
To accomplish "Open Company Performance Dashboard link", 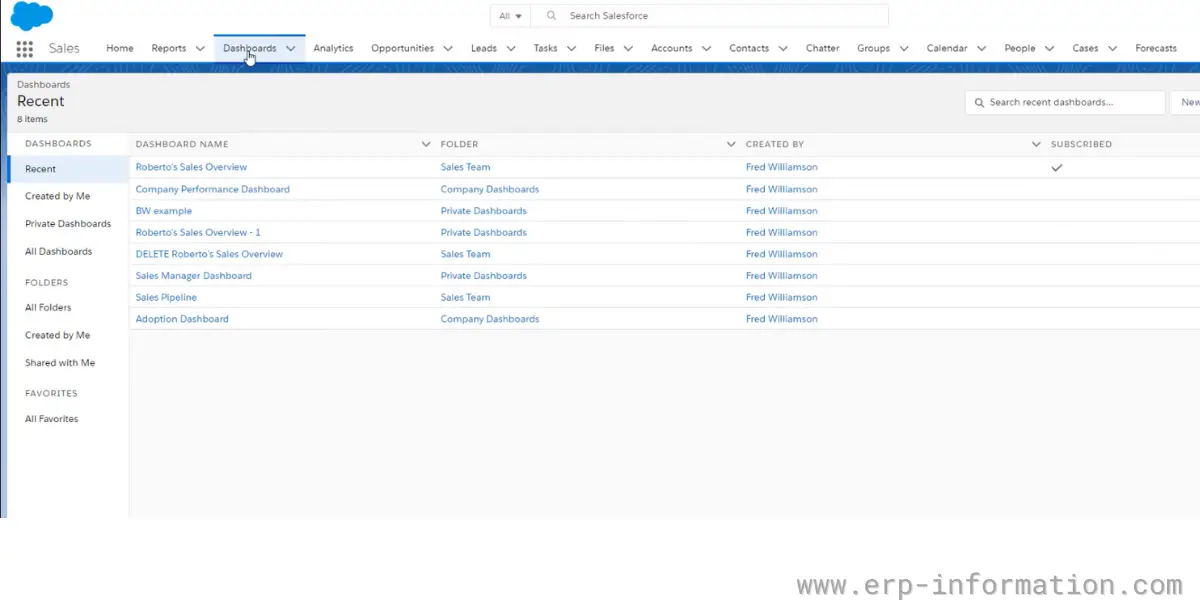I will (212, 189).
